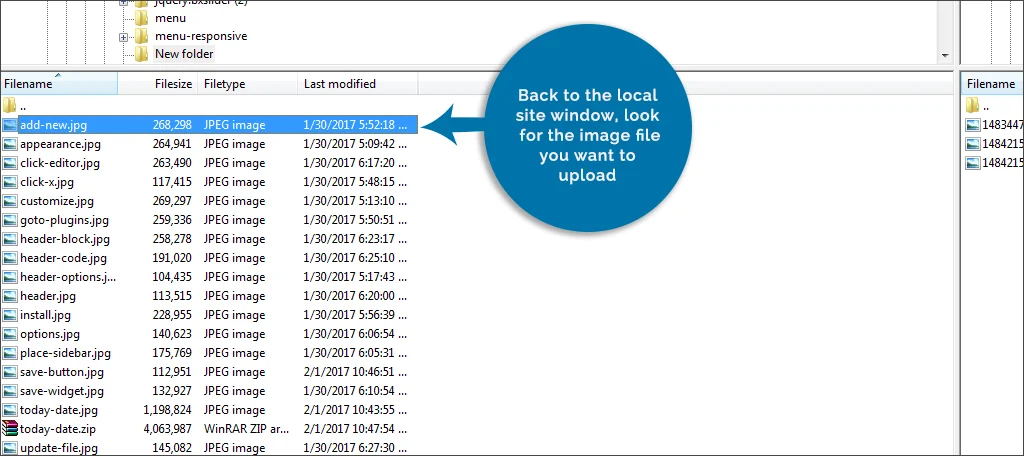Select the update-file.jpg file
This screenshot has width=1024, height=456.
tap(60, 448)
